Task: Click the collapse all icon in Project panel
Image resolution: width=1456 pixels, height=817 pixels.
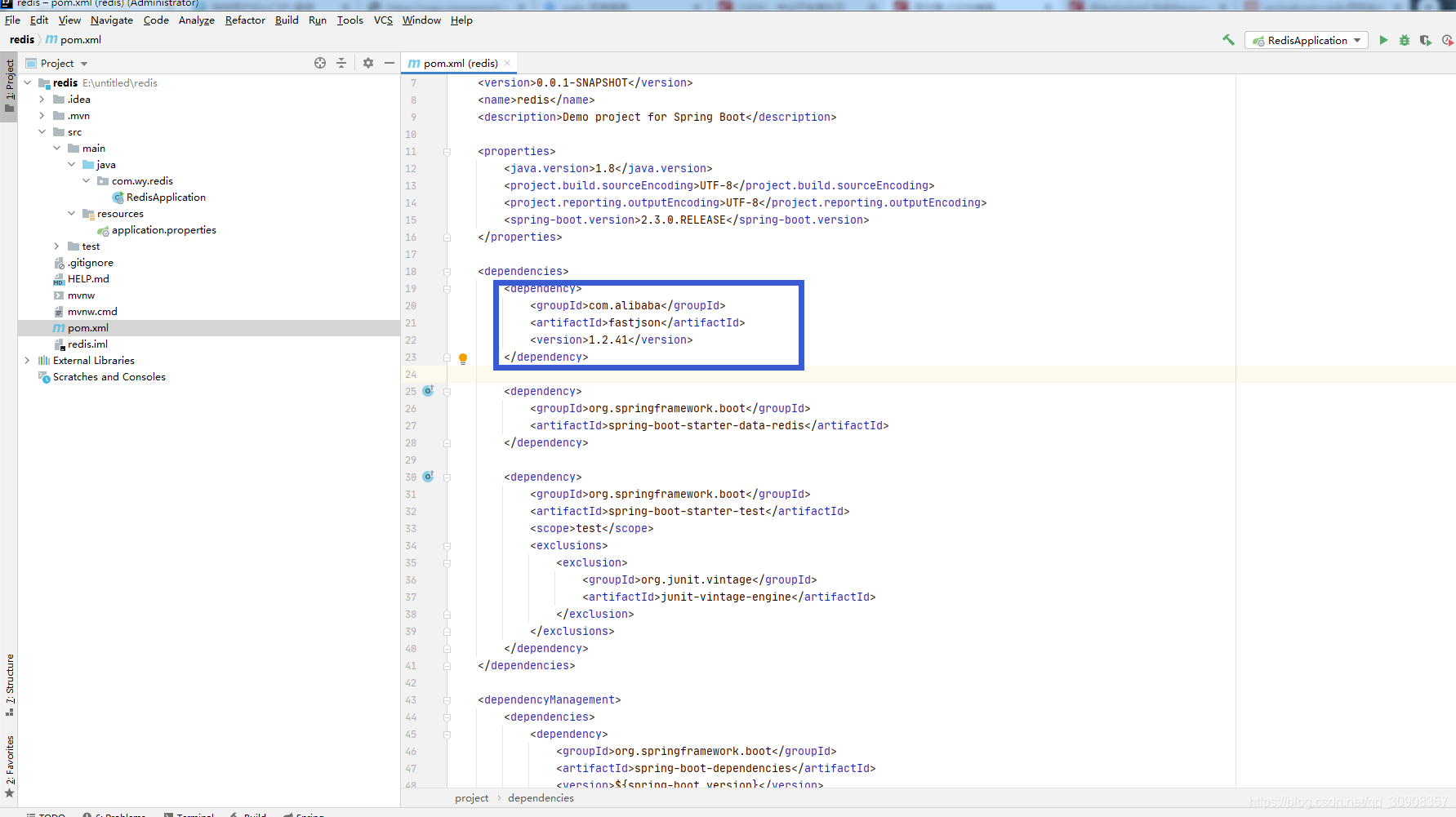Action: click(341, 63)
